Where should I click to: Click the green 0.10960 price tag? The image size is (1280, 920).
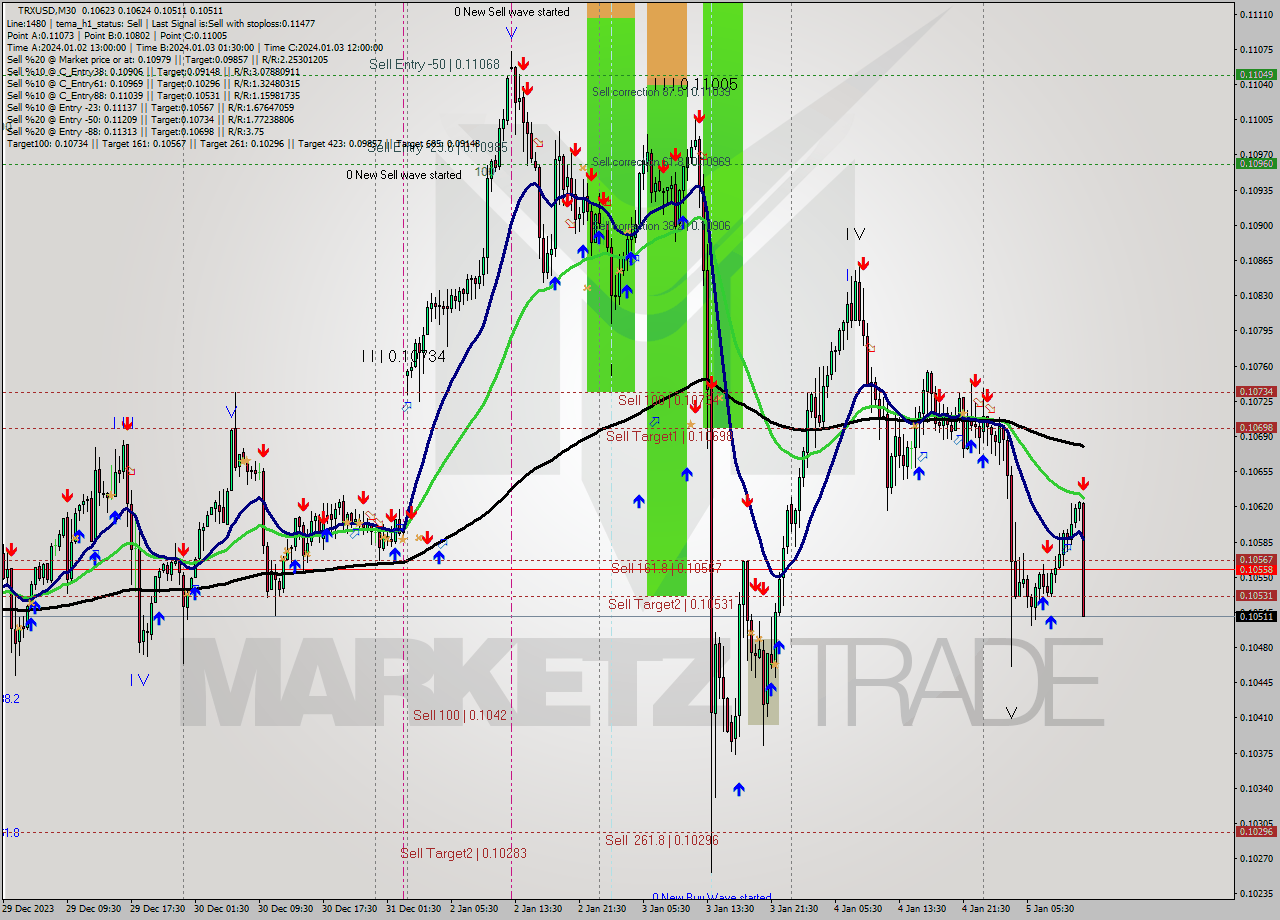[1256, 163]
